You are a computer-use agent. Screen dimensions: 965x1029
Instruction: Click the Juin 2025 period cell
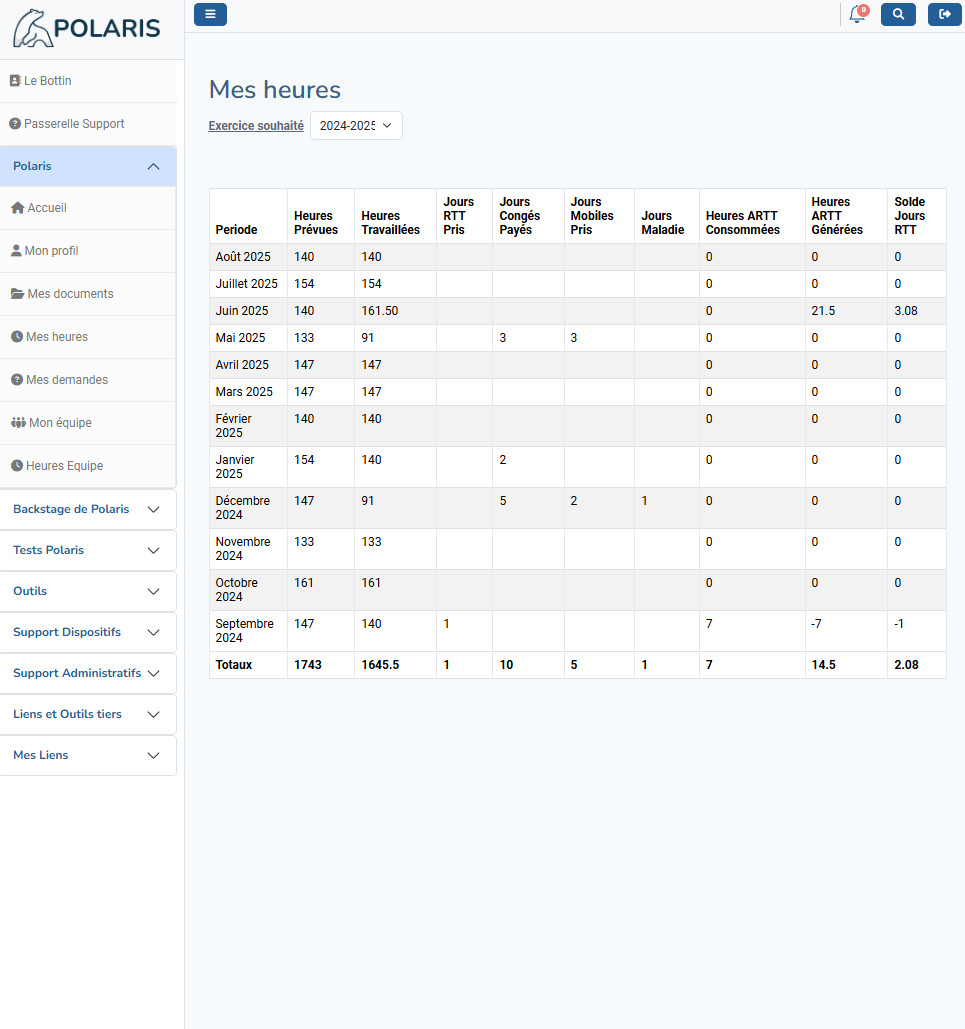click(242, 311)
